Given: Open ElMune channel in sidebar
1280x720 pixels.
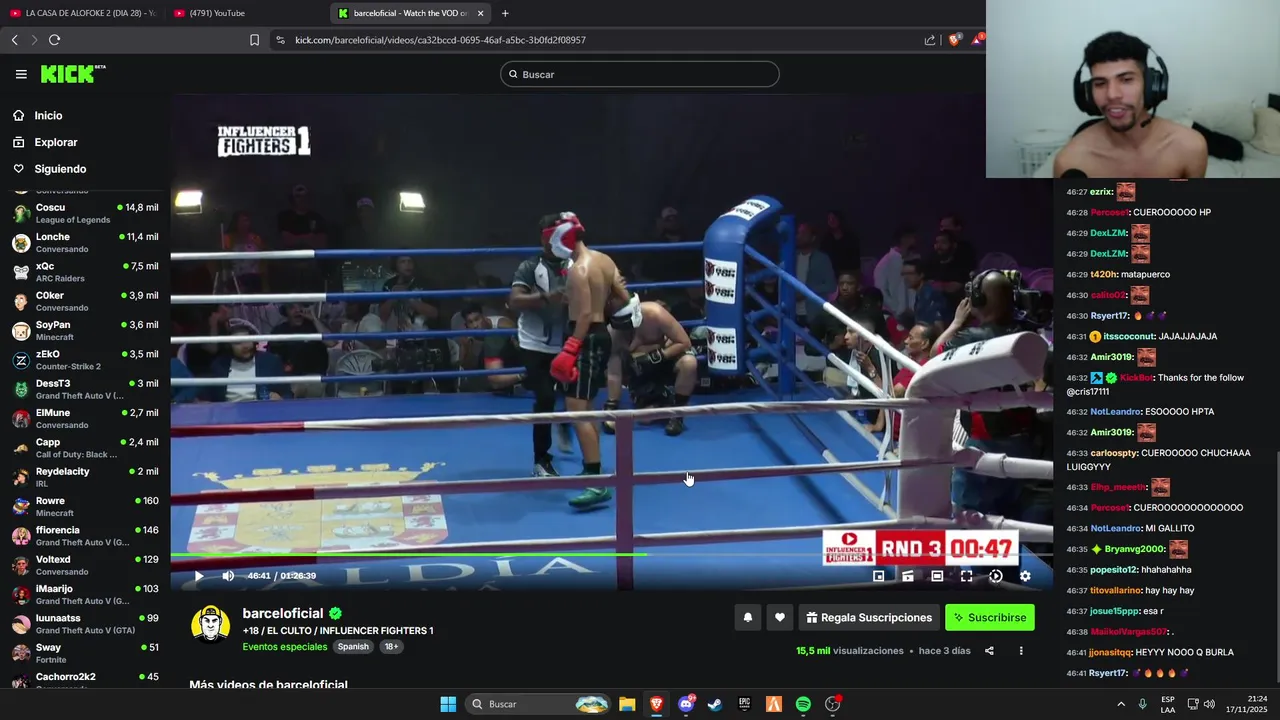Looking at the screenshot, I should (x=85, y=418).
